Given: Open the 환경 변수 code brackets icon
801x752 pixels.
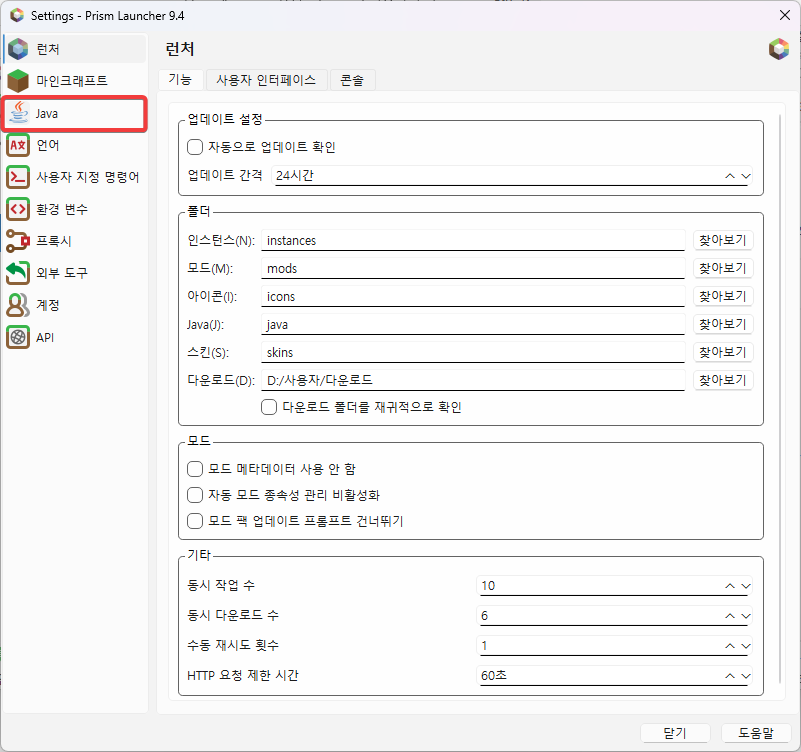Looking at the screenshot, I should tap(18, 209).
